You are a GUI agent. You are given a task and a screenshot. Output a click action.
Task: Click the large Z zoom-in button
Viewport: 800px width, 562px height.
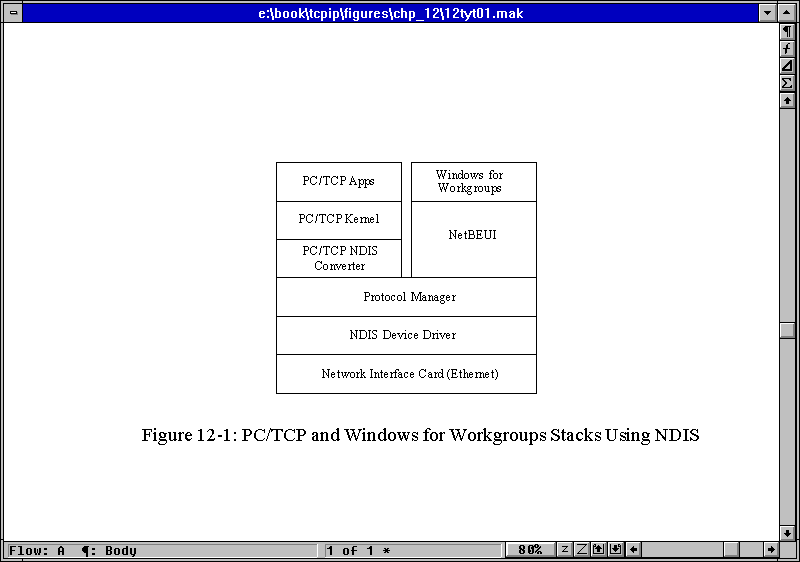(x=581, y=550)
